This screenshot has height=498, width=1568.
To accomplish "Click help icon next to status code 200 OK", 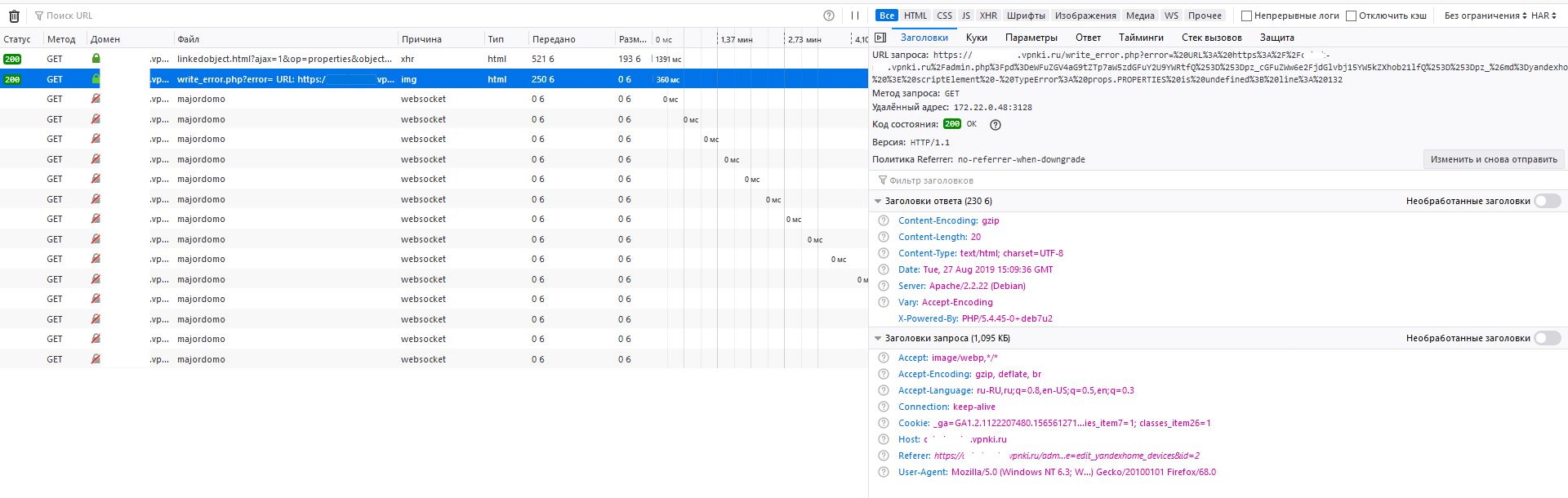I will pyautogui.click(x=995, y=125).
